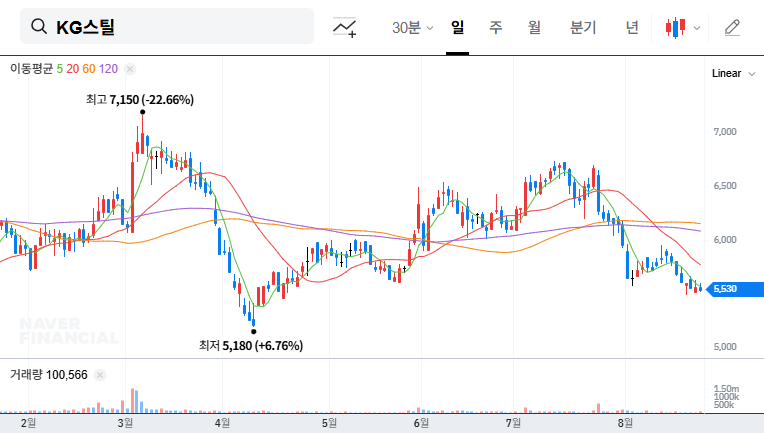Click the 120-day moving average label
This screenshot has height=433, width=764.
(108, 69)
